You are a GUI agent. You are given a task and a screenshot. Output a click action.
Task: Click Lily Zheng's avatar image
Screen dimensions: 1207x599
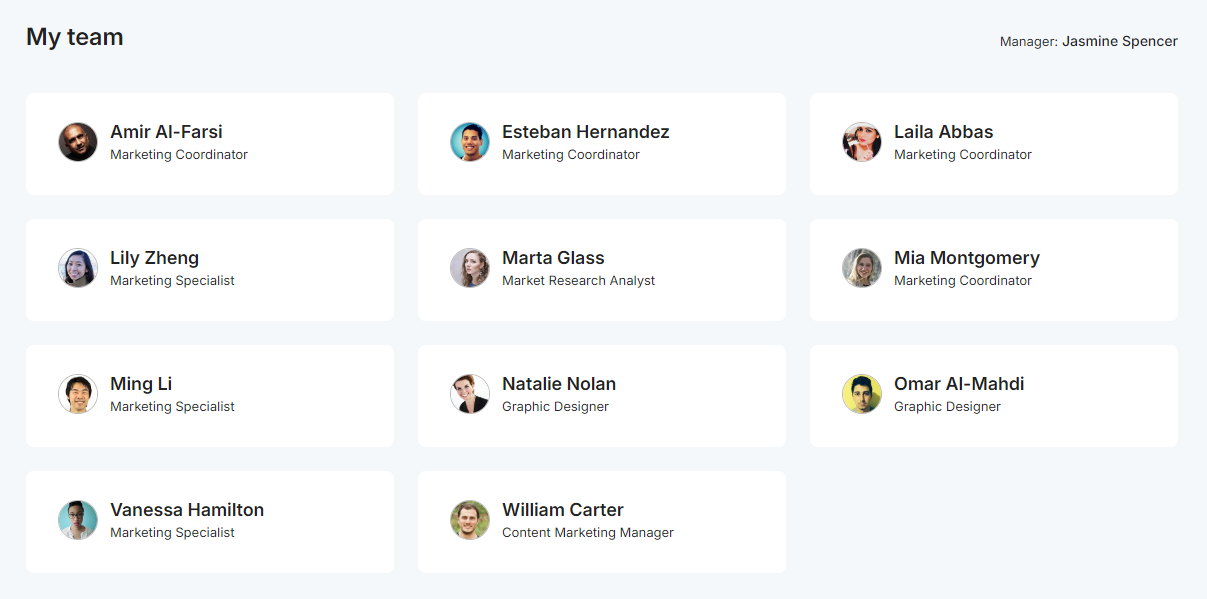click(78, 268)
